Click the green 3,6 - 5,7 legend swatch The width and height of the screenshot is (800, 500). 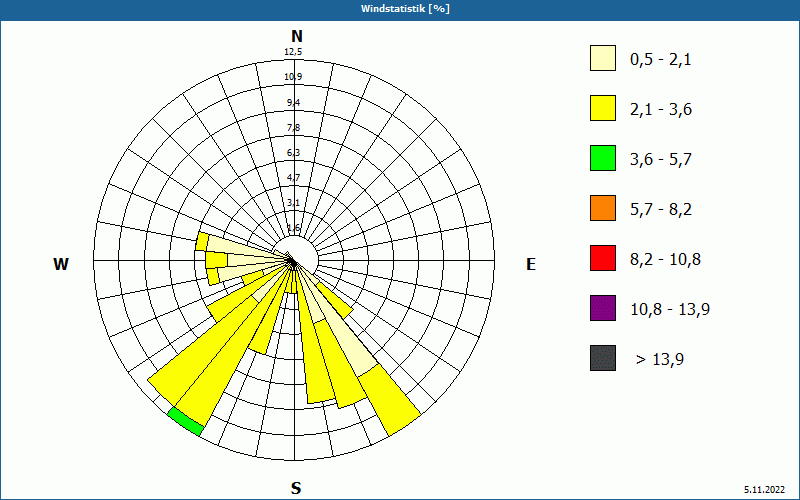point(603,158)
